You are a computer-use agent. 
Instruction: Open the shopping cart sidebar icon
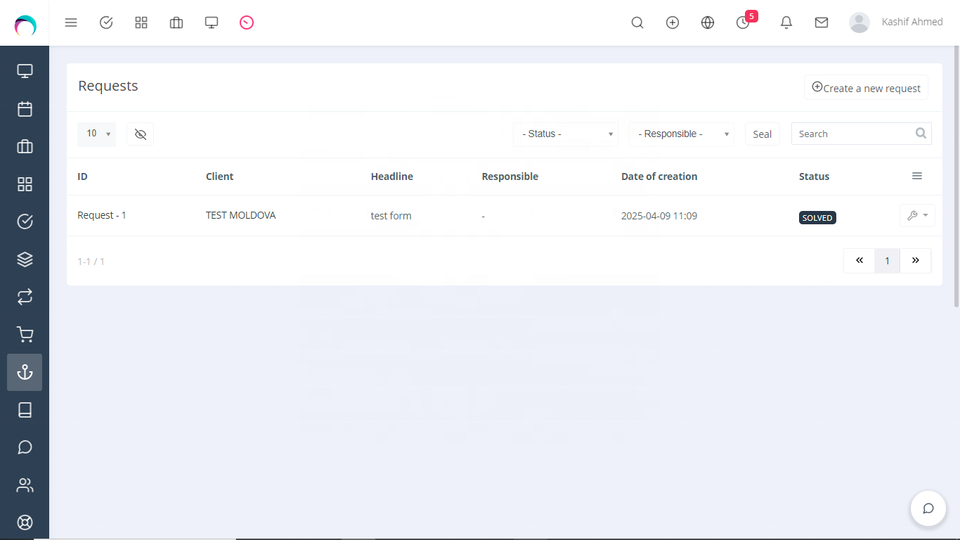click(x=25, y=335)
